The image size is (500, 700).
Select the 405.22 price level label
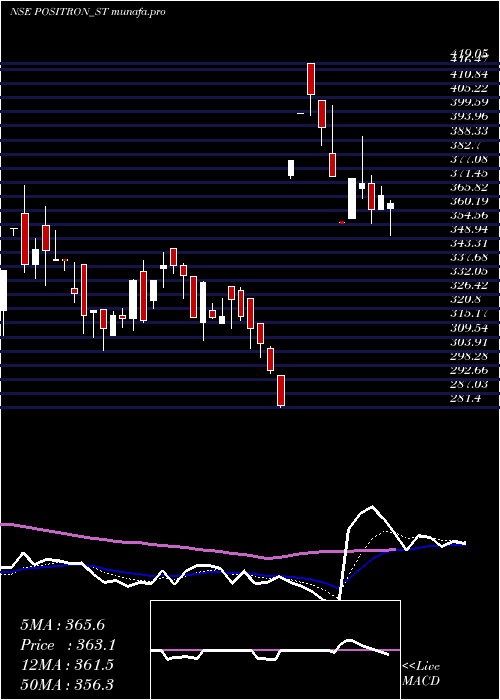[469, 88]
